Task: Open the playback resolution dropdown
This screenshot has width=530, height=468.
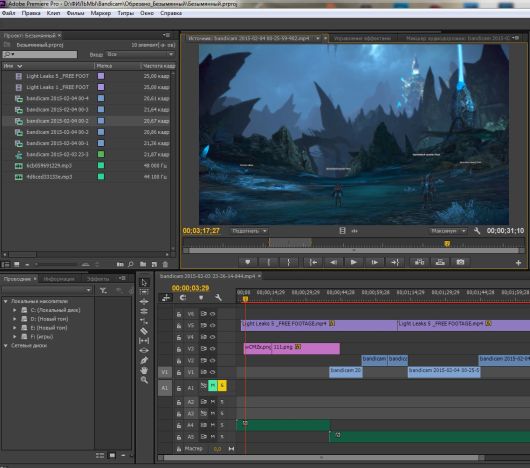Action: [x=448, y=231]
